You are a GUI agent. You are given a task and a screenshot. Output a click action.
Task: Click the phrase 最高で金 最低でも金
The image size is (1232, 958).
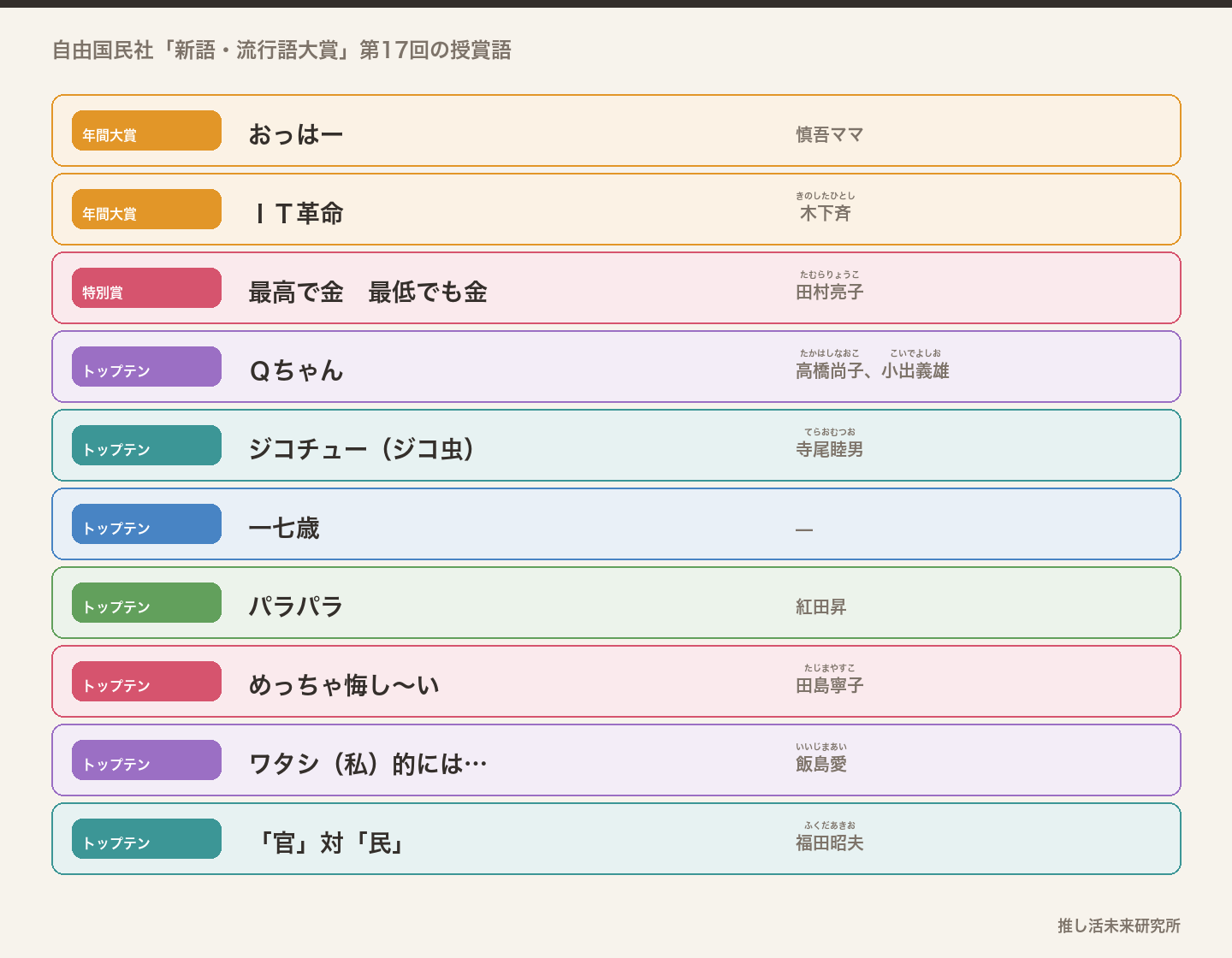tap(368, 292)
